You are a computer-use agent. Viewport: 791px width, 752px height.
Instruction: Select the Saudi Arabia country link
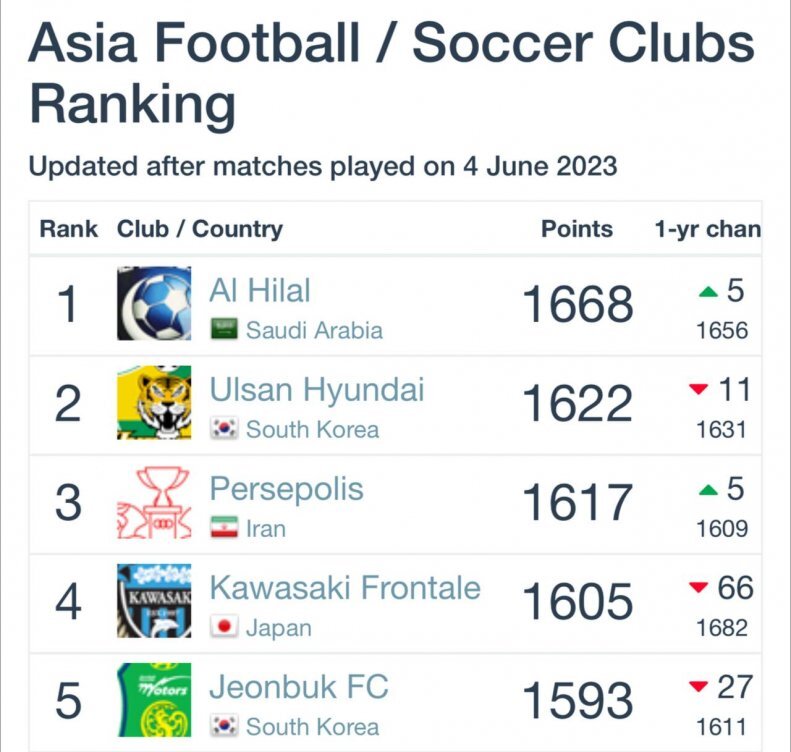point(314,330)
